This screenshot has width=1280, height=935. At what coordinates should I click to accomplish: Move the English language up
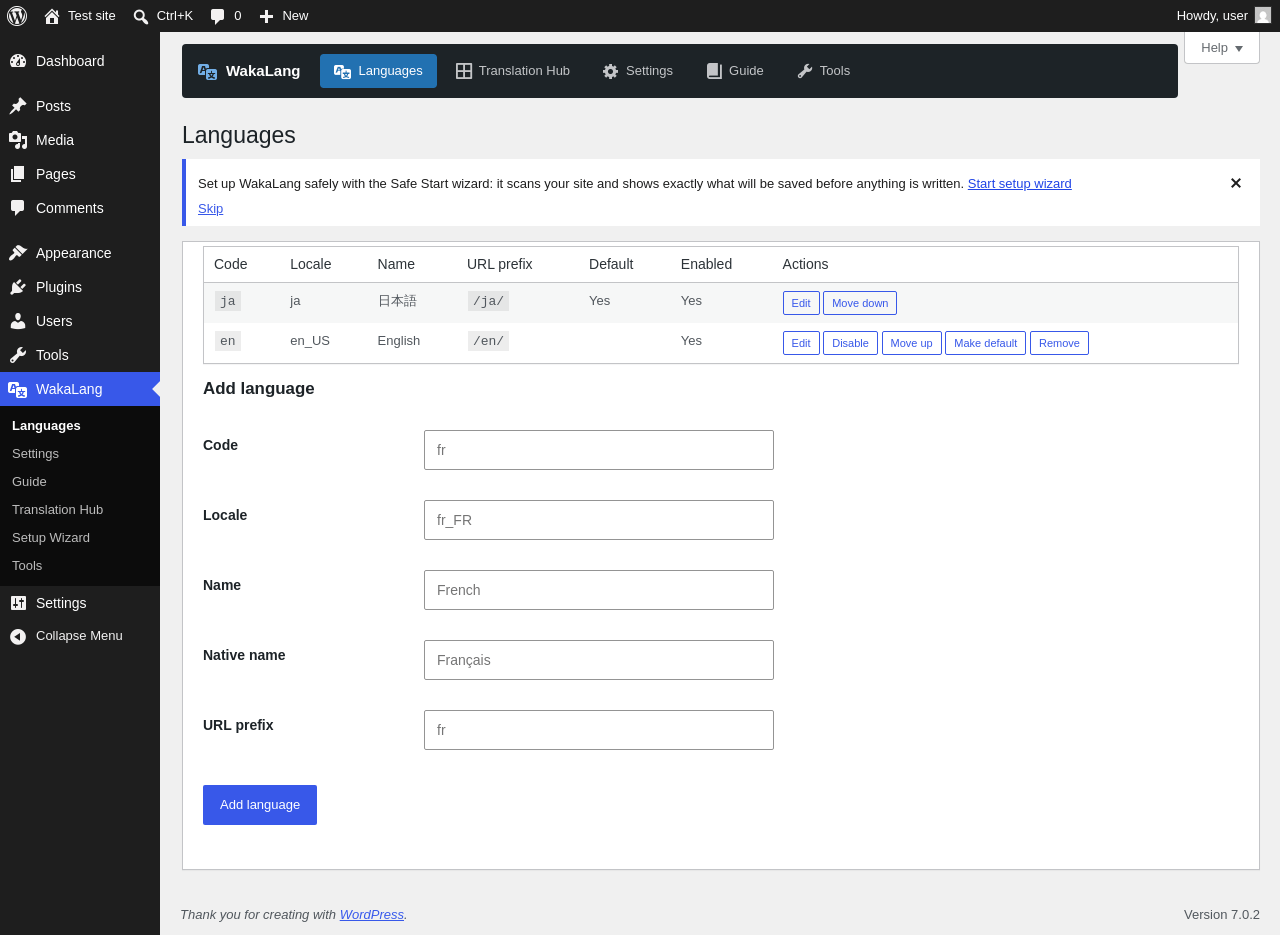coord(912,343)
